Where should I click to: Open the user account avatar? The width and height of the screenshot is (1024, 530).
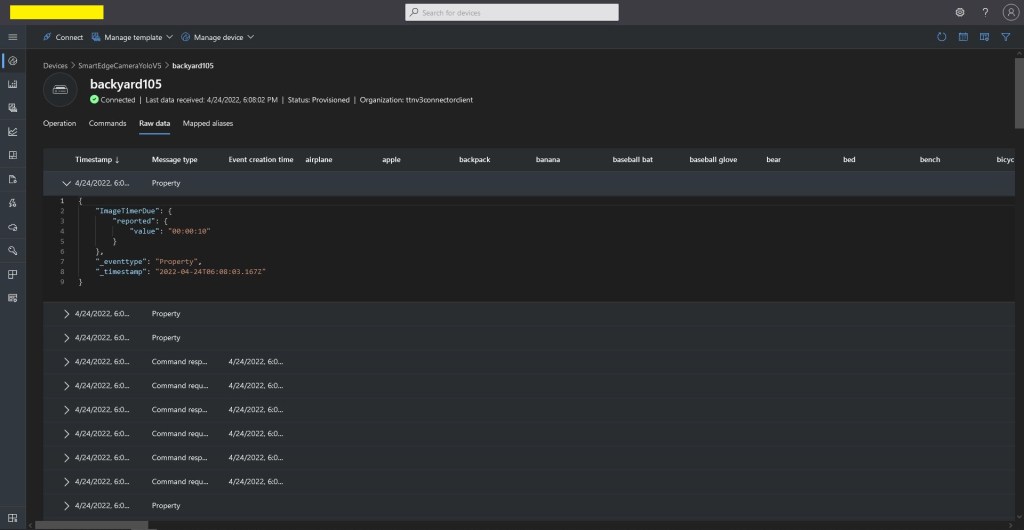tap(1010, 12)
